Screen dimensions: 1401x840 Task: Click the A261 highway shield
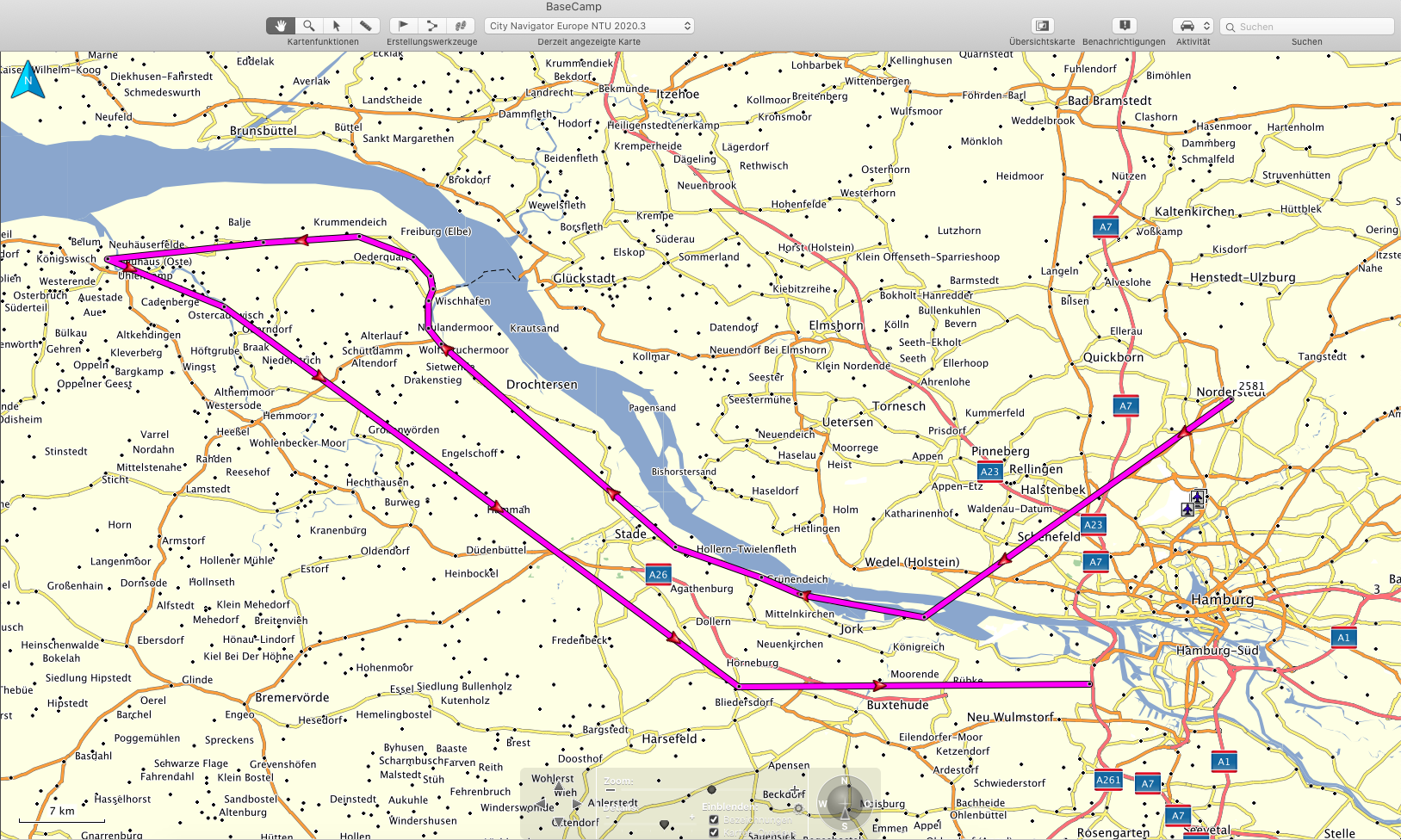coord(1108,780)
